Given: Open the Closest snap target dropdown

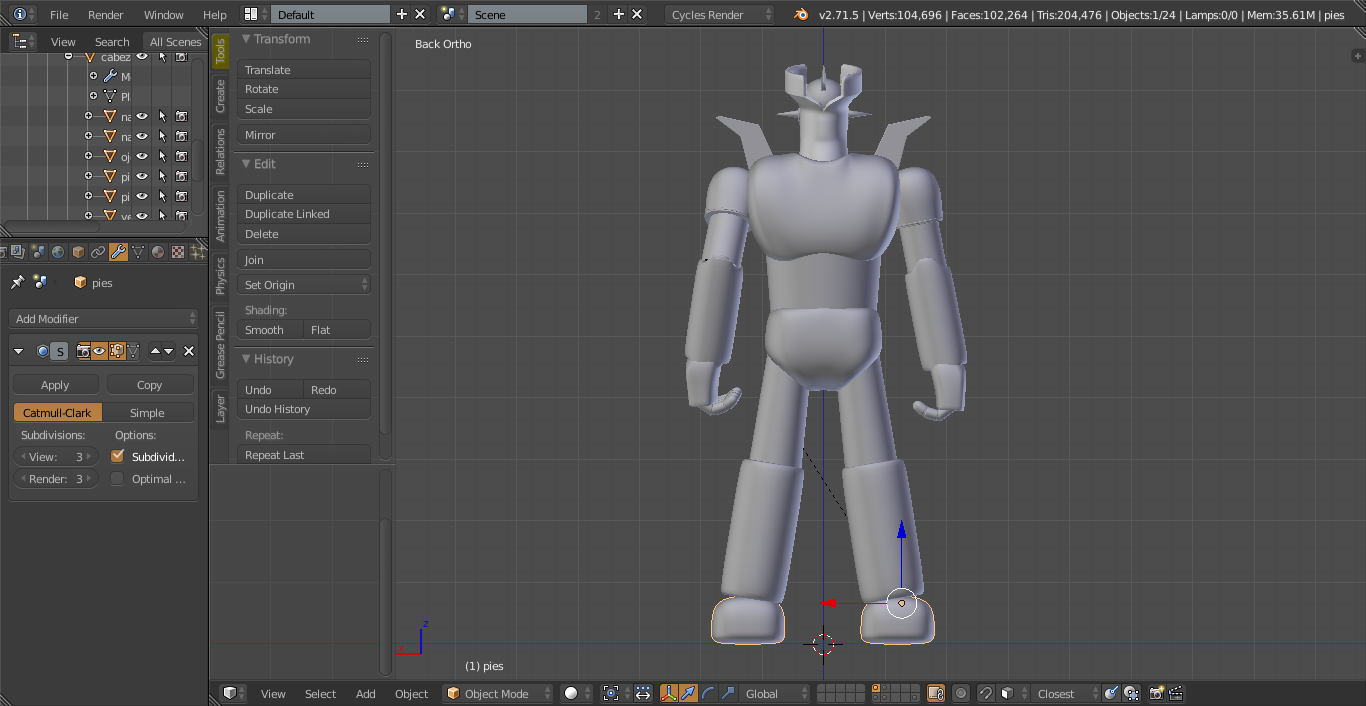Looking at the screenshot, I should click(x=1065, y=693).
